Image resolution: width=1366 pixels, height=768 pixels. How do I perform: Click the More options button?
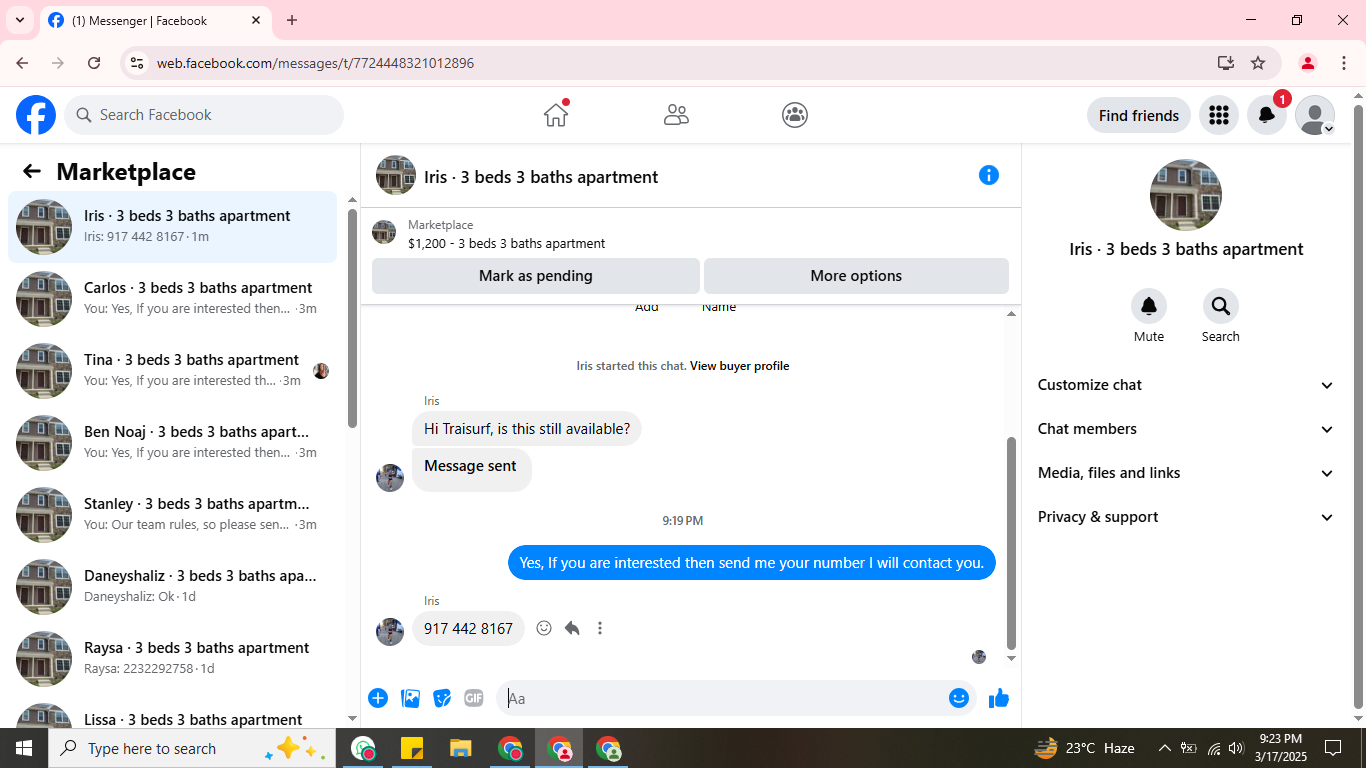tap(856, 276)
